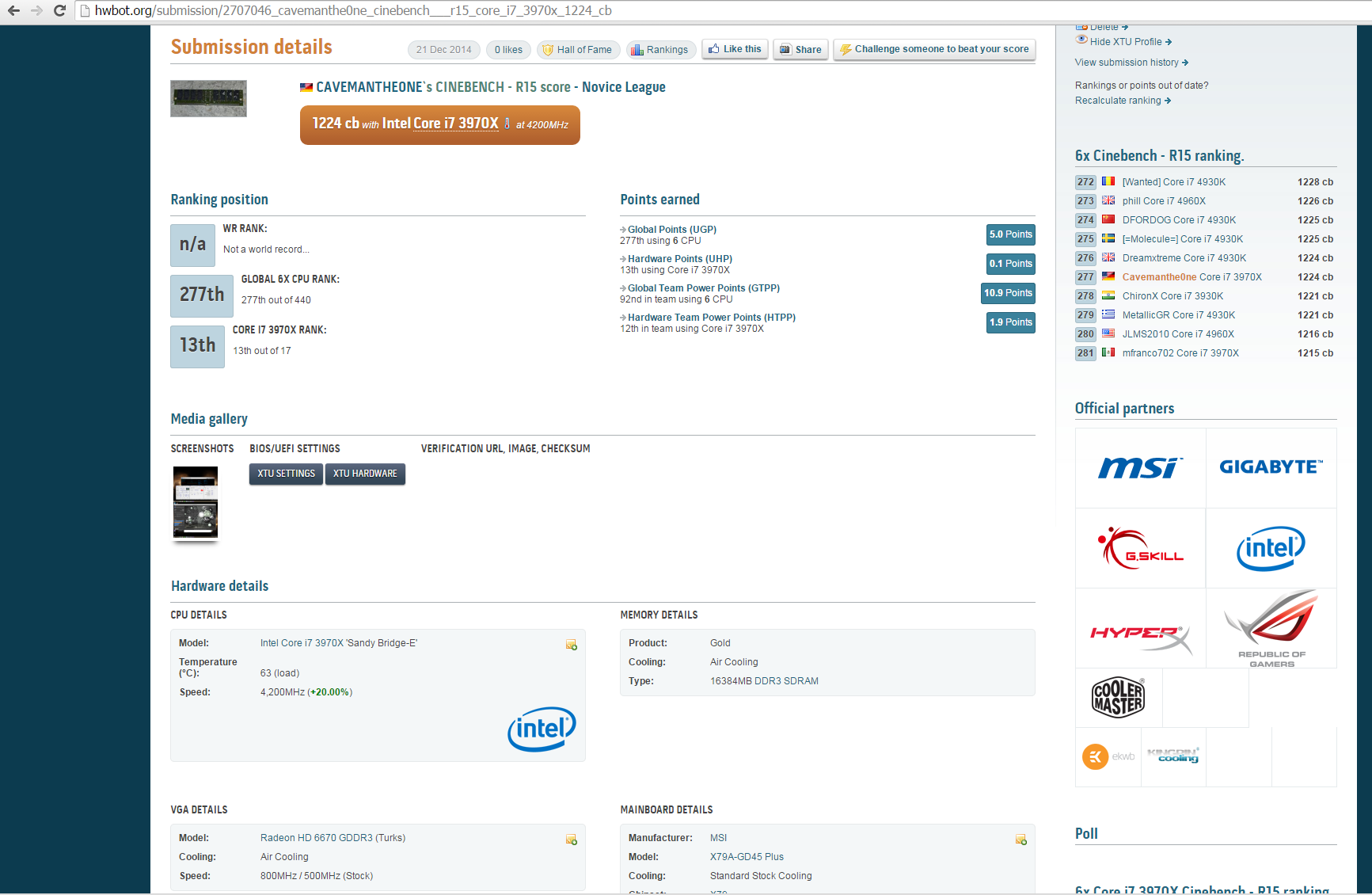Click the CPU details edit icon

(x=571, y=645)
